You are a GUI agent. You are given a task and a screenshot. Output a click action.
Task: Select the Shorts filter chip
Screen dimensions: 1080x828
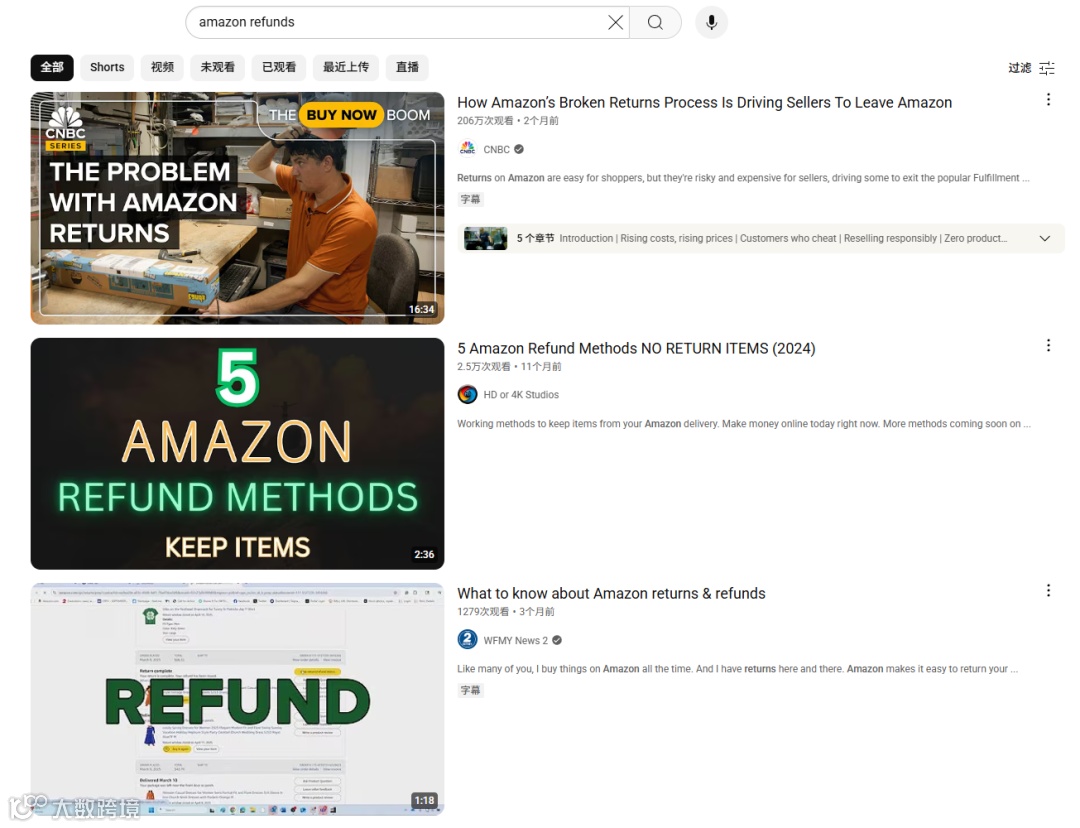point(107,68)
